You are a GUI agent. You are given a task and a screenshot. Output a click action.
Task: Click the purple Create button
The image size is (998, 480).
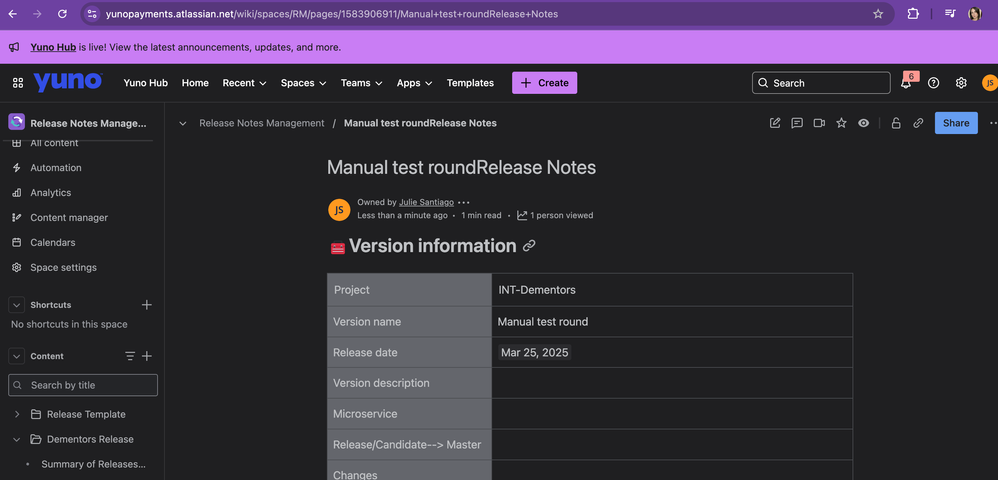coord(544,83)
